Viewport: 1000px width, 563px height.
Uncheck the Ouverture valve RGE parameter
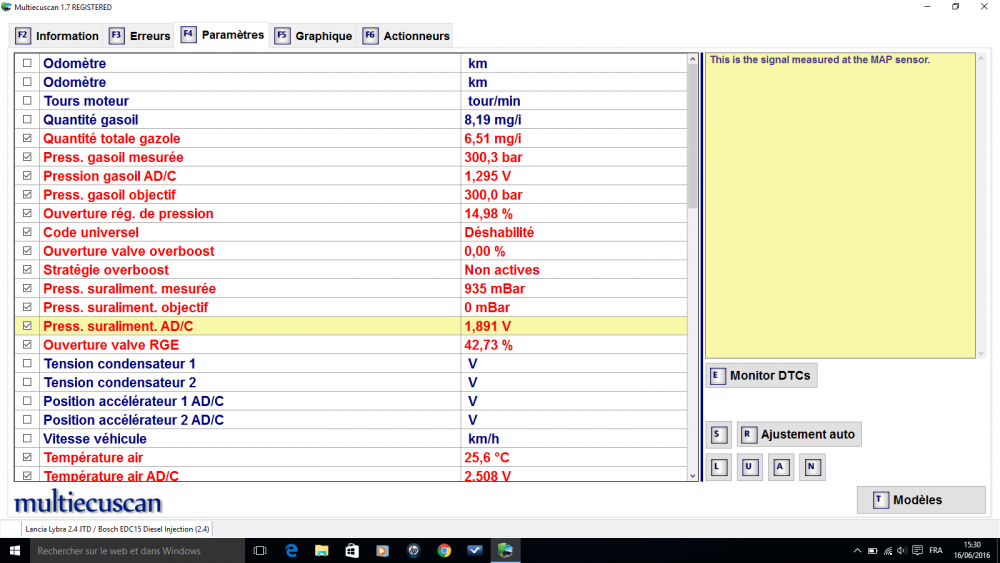27,345
